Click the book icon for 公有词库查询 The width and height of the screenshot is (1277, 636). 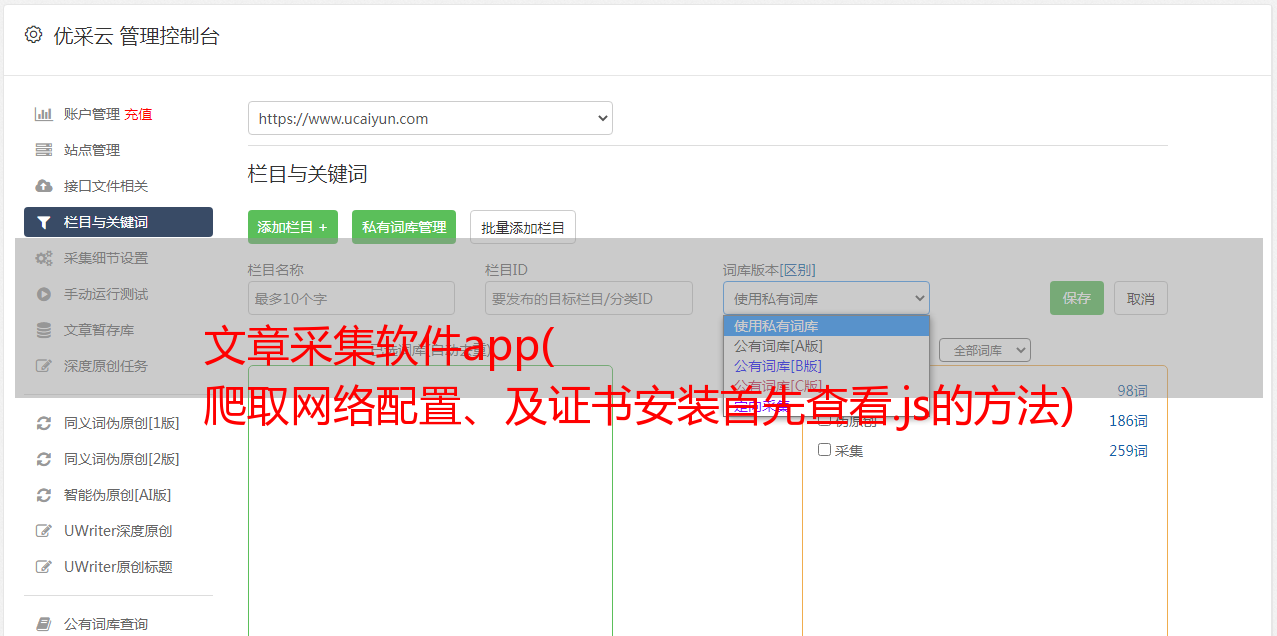(43, 624)
